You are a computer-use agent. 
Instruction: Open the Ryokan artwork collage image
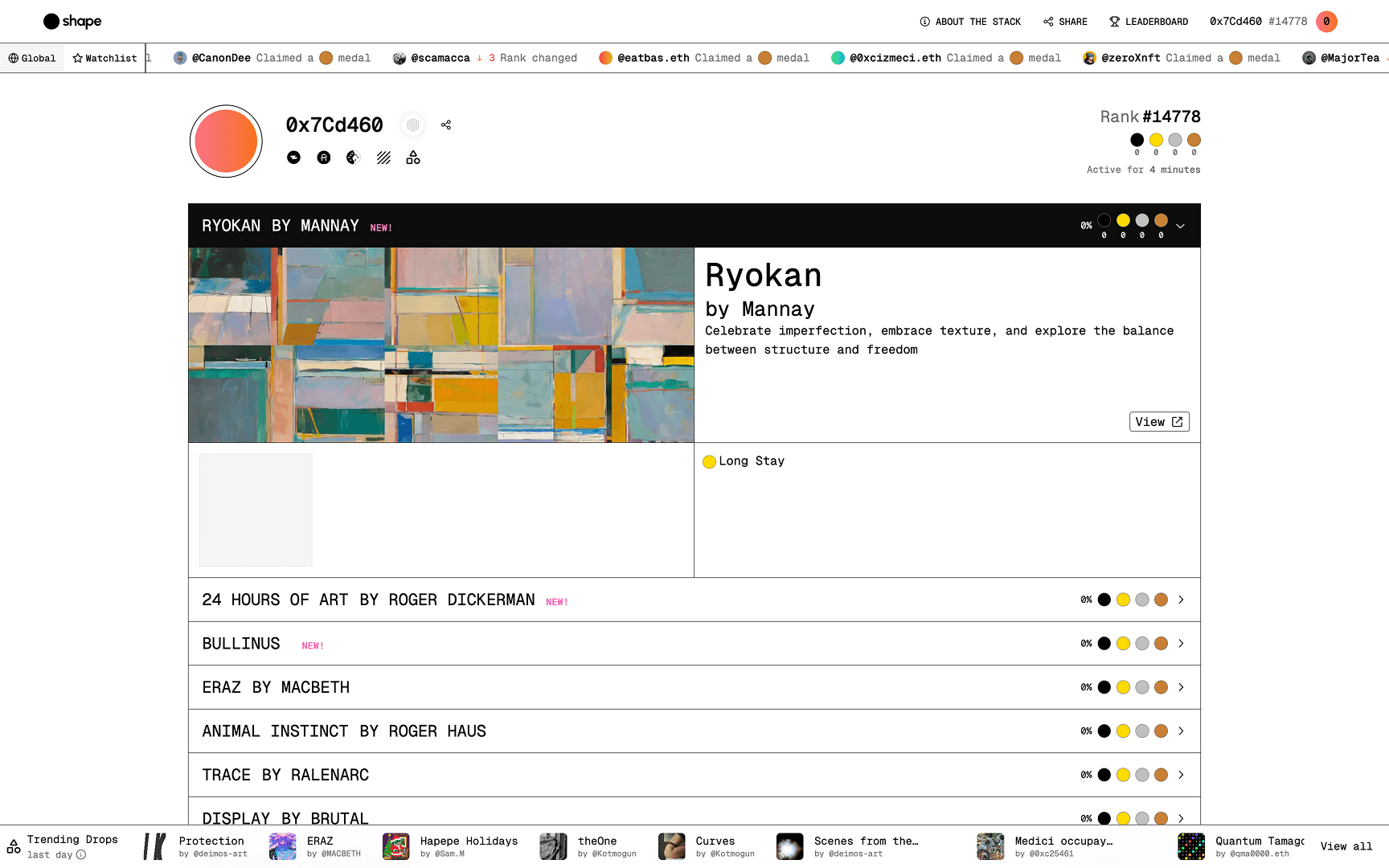coord(441,345)
